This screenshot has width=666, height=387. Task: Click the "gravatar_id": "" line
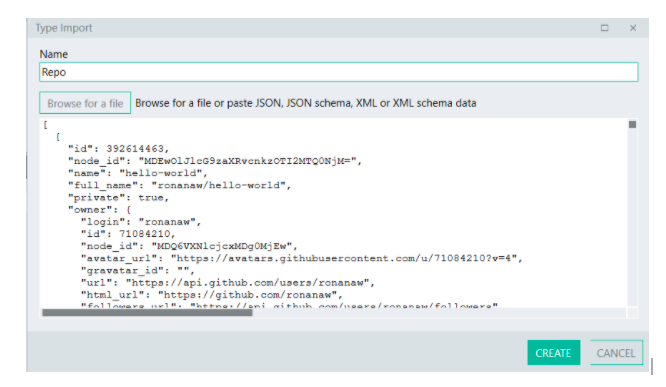(x=138, y=271)
